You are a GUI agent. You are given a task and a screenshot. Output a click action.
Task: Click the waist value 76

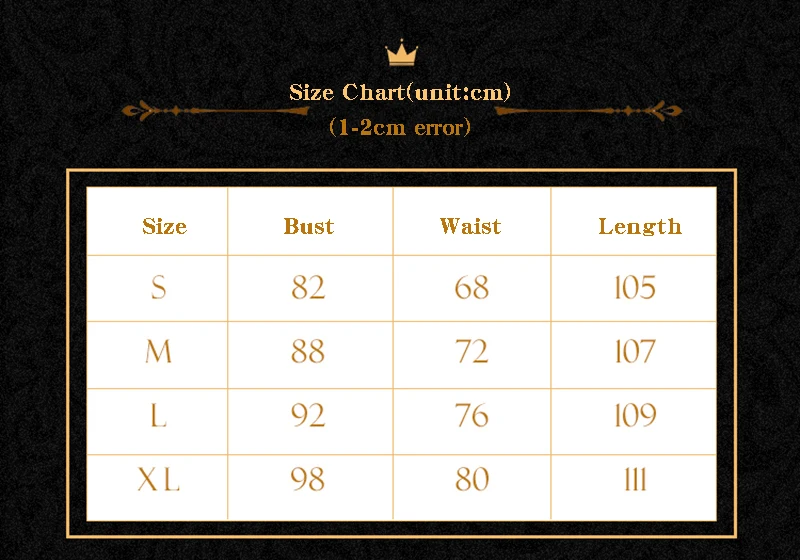(x=471, y=416)
